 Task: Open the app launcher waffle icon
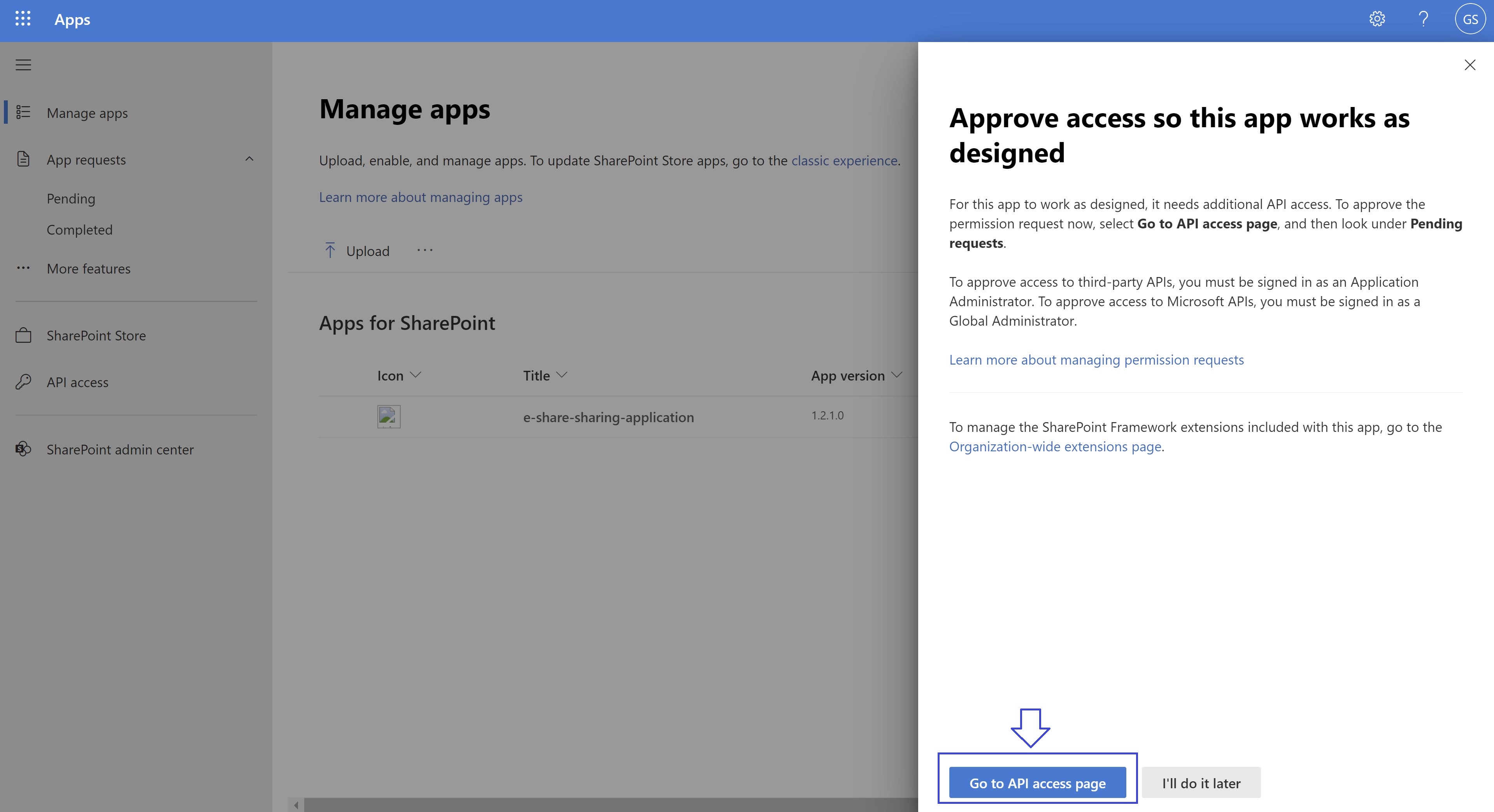click(23, 19)
